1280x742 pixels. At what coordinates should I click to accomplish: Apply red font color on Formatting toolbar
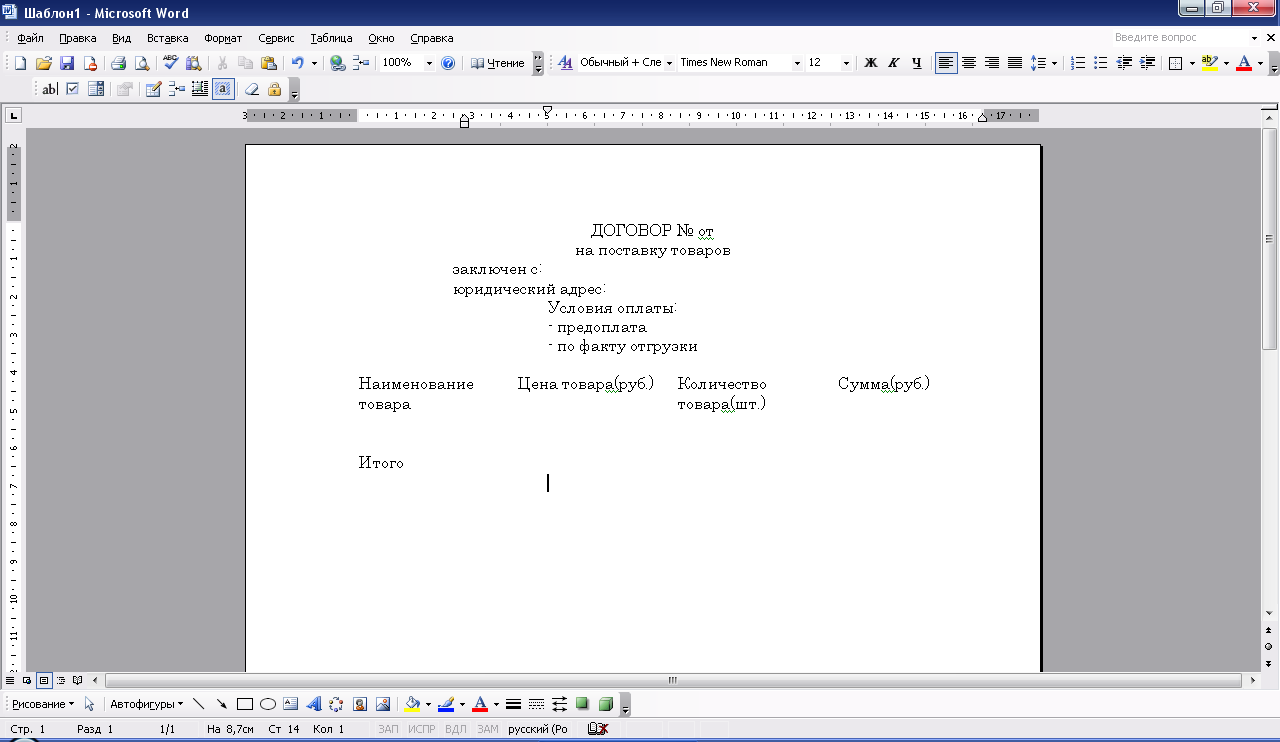[1244, 63]
